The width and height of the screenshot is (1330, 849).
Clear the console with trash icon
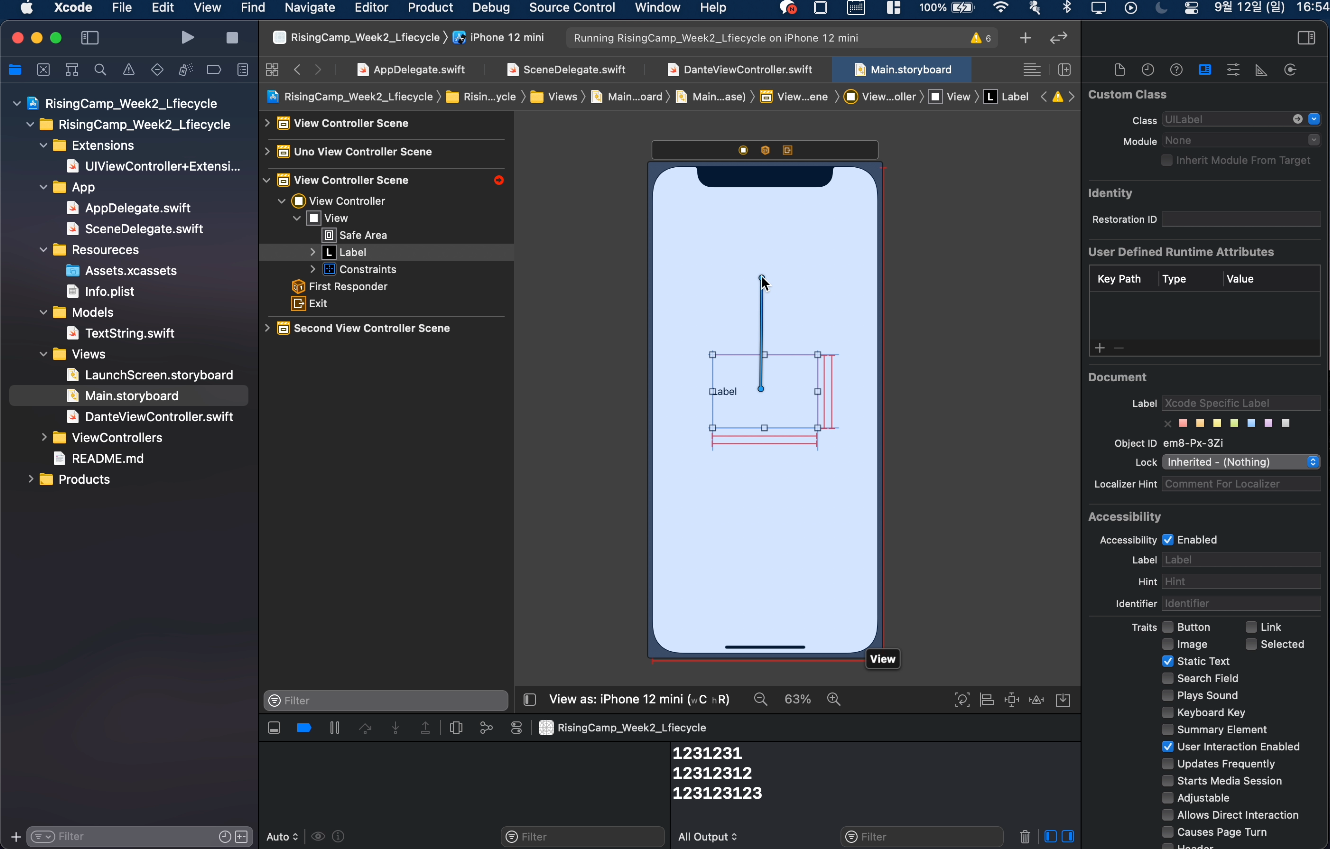click(x=1024, y=837)
